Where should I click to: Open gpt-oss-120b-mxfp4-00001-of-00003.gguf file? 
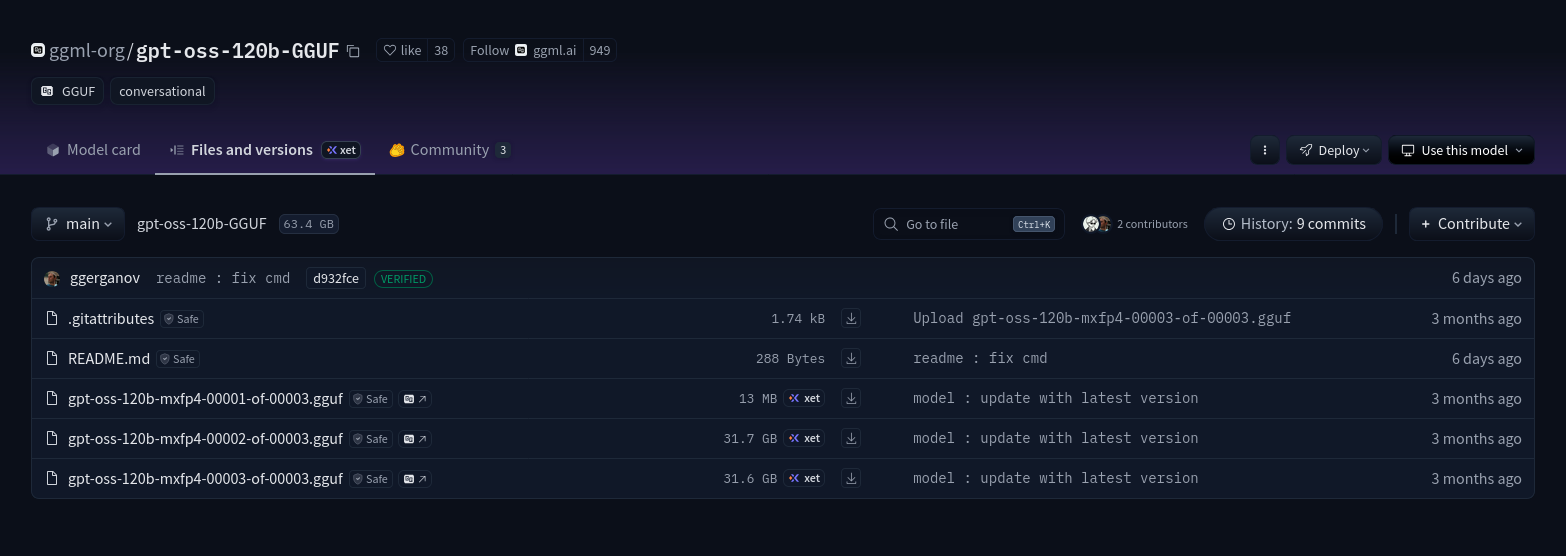[x=205, y=398]
